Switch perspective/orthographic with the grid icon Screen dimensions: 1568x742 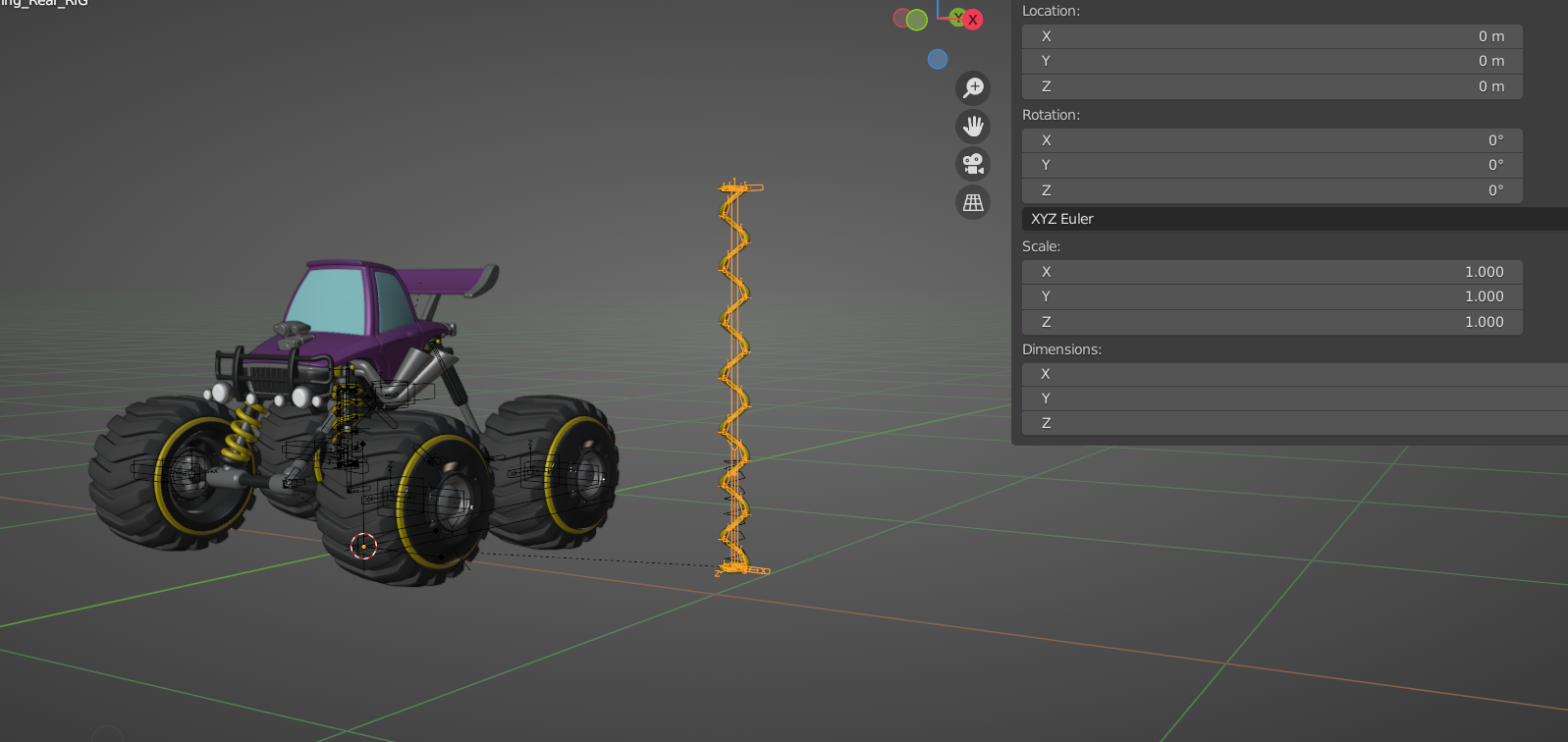tap(973, 202)
